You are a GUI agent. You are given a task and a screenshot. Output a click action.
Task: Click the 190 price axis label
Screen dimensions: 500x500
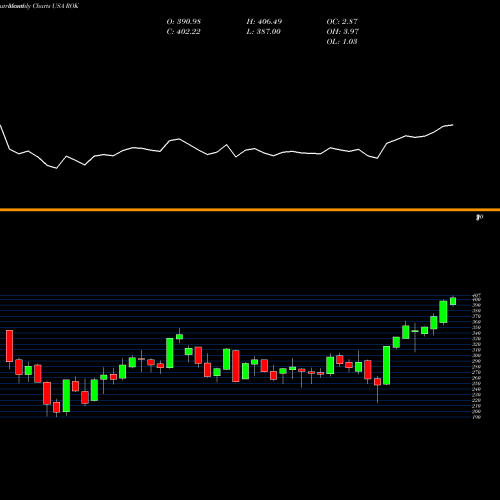[477, 417]
